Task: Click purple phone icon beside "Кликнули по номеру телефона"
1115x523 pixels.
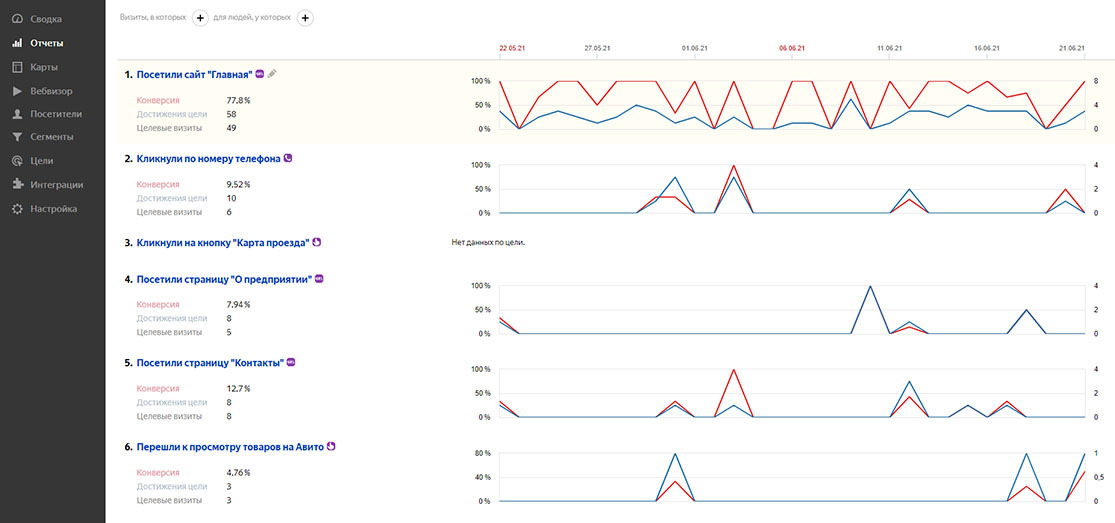Action: (288, 158)
